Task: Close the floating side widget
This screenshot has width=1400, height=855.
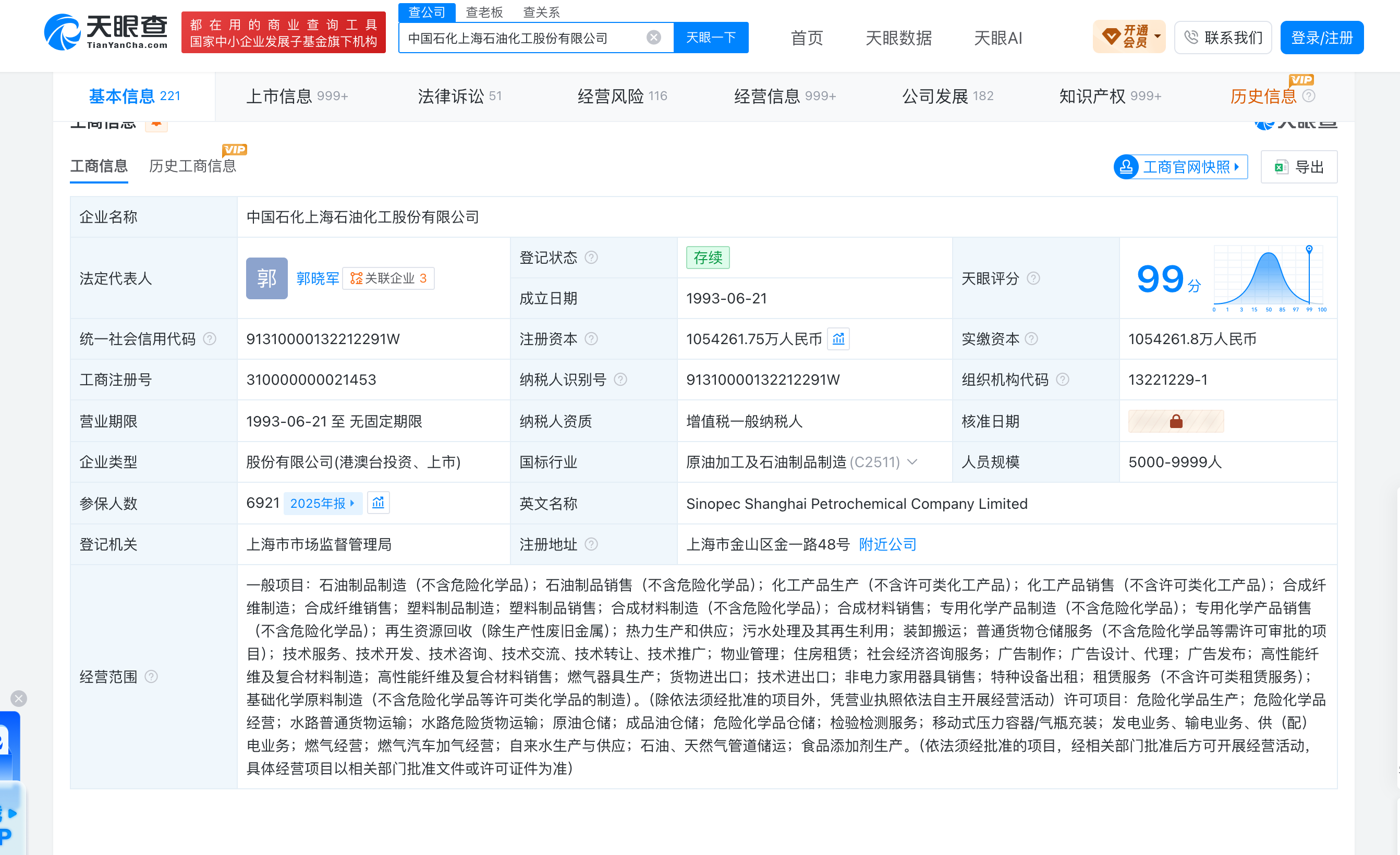Action: coord(19,698)
